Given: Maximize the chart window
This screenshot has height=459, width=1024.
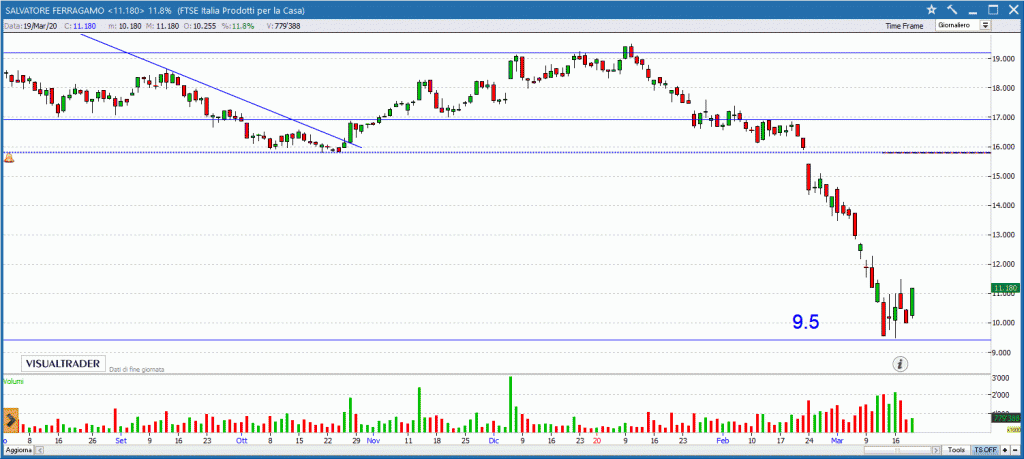Looking at the screenshot, I should click(x=993, y=9).
